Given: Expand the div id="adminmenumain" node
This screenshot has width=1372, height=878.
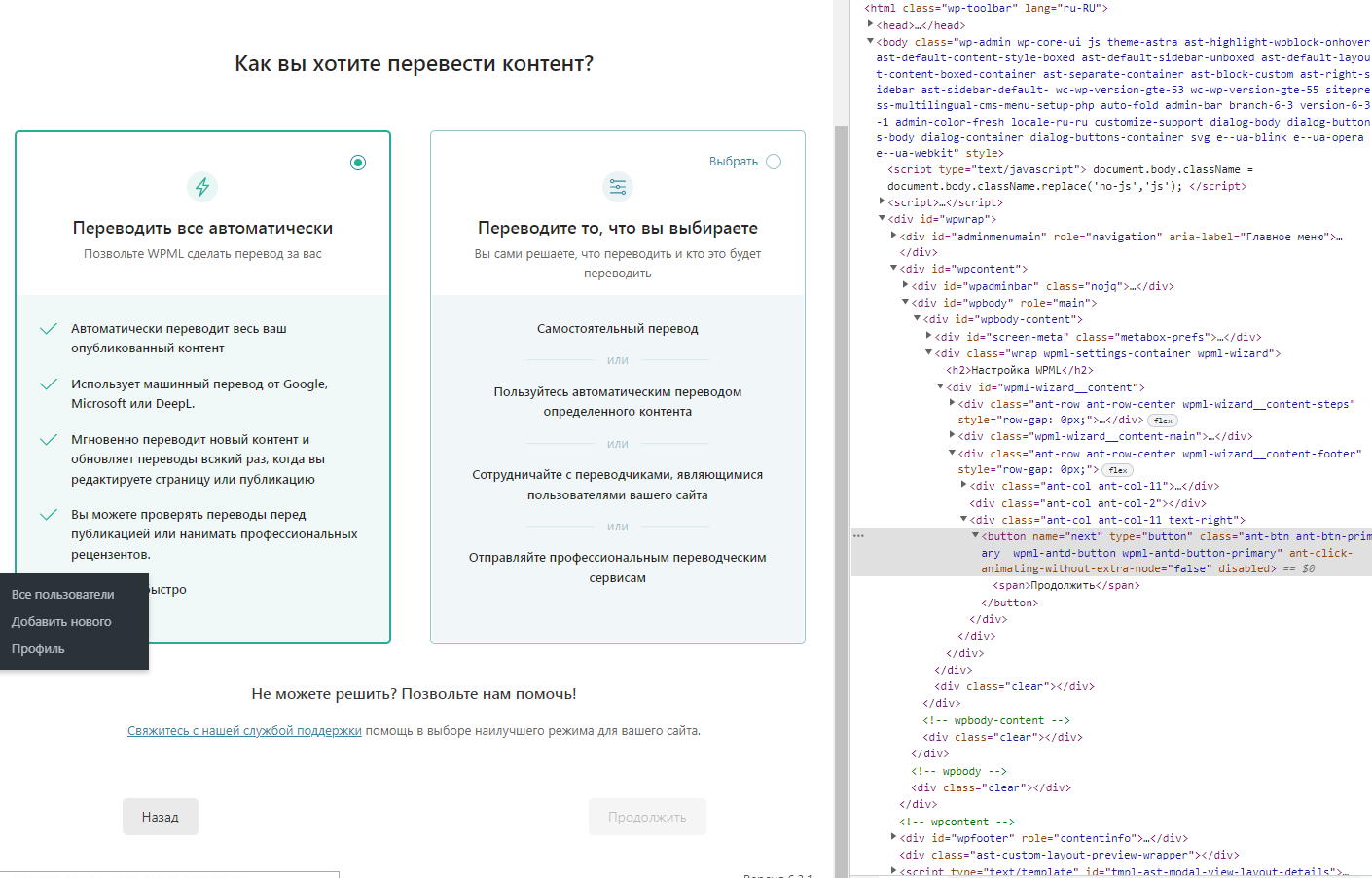Looking at the screenshot, I should point(893,236).
